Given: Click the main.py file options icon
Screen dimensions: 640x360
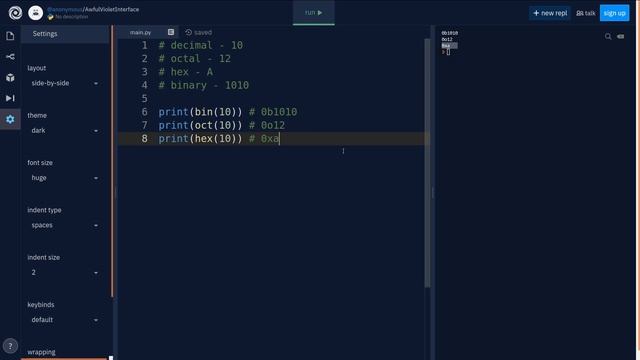Looking at the screenshot, I should [171, 32].
